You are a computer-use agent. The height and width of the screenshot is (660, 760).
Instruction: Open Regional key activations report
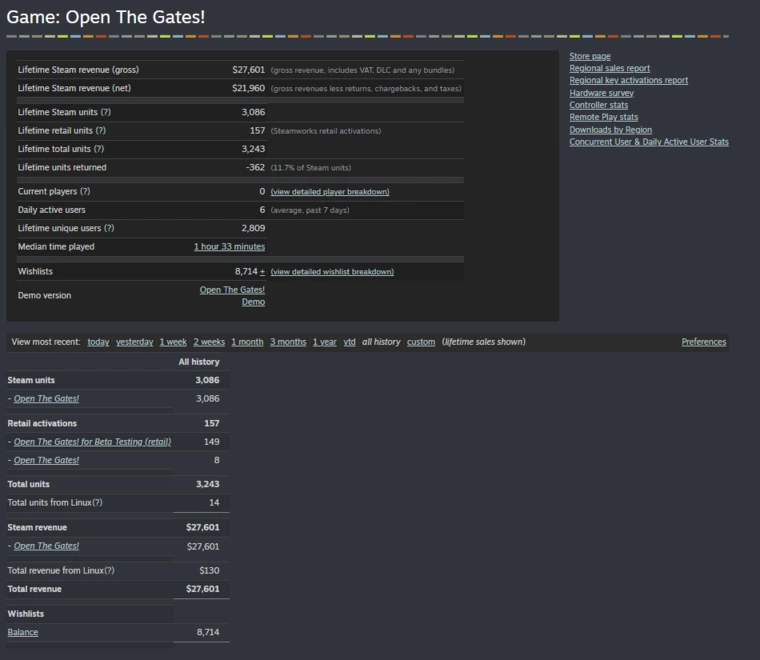coord(628,80)
